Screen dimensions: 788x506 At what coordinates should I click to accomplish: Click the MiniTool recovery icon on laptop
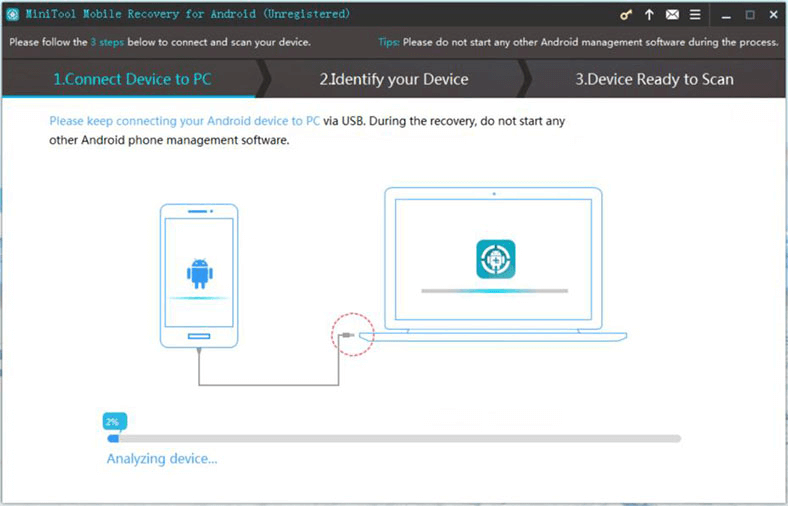pos(496,259)
